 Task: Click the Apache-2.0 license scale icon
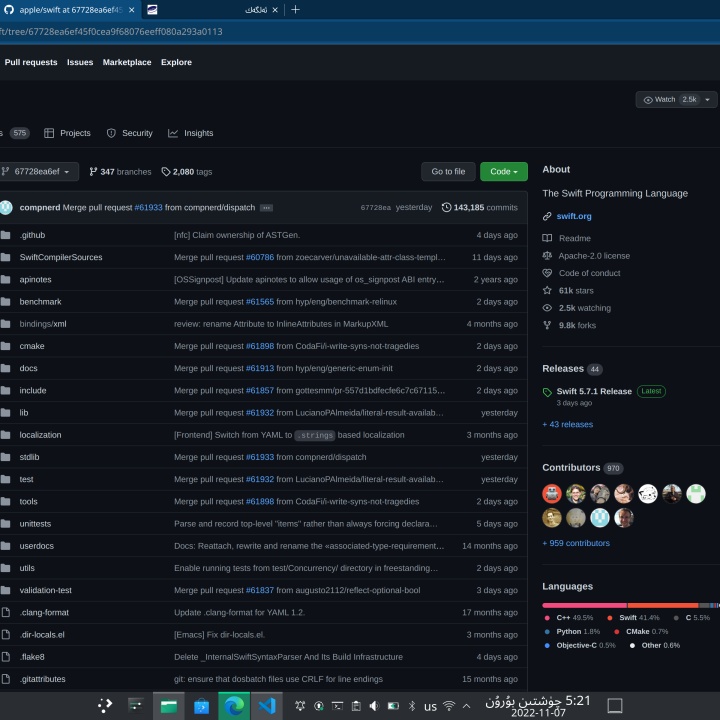[x=547, y=256]
